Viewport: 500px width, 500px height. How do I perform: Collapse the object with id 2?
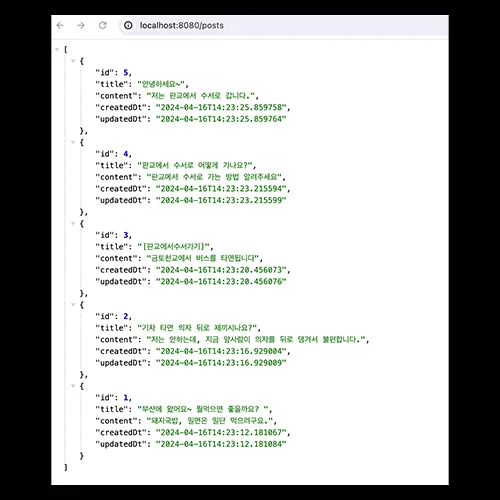point(73,305)
